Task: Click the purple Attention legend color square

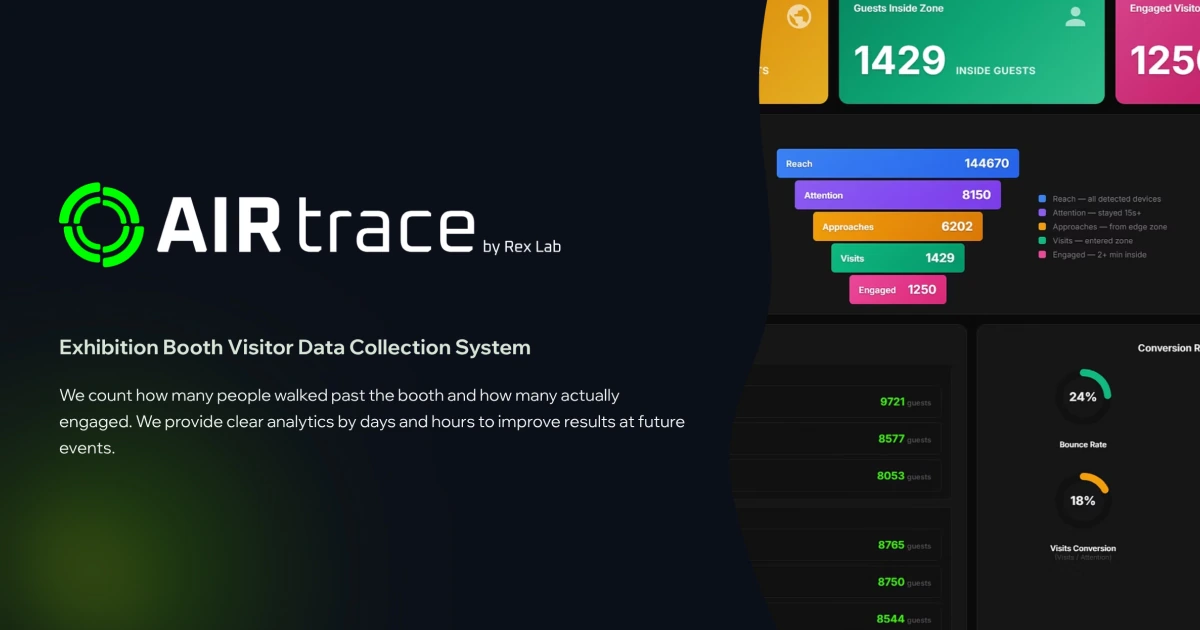Action: point(1043,213)
